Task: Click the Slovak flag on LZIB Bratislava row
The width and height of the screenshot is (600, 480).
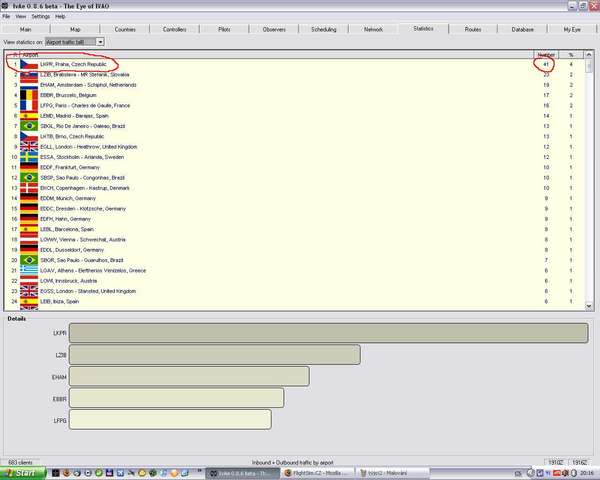Action: click(x=29, y=76)
